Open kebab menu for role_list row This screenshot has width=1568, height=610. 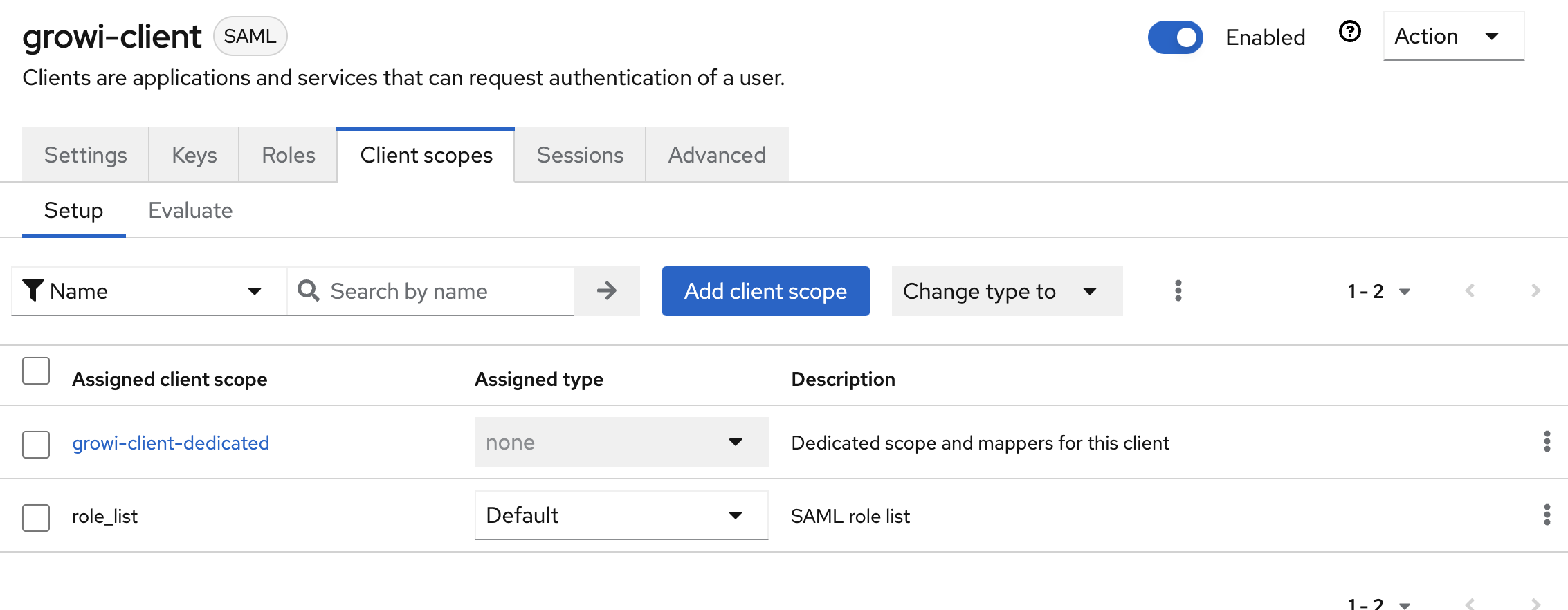pyautogui.click(x=1547, y=515)
